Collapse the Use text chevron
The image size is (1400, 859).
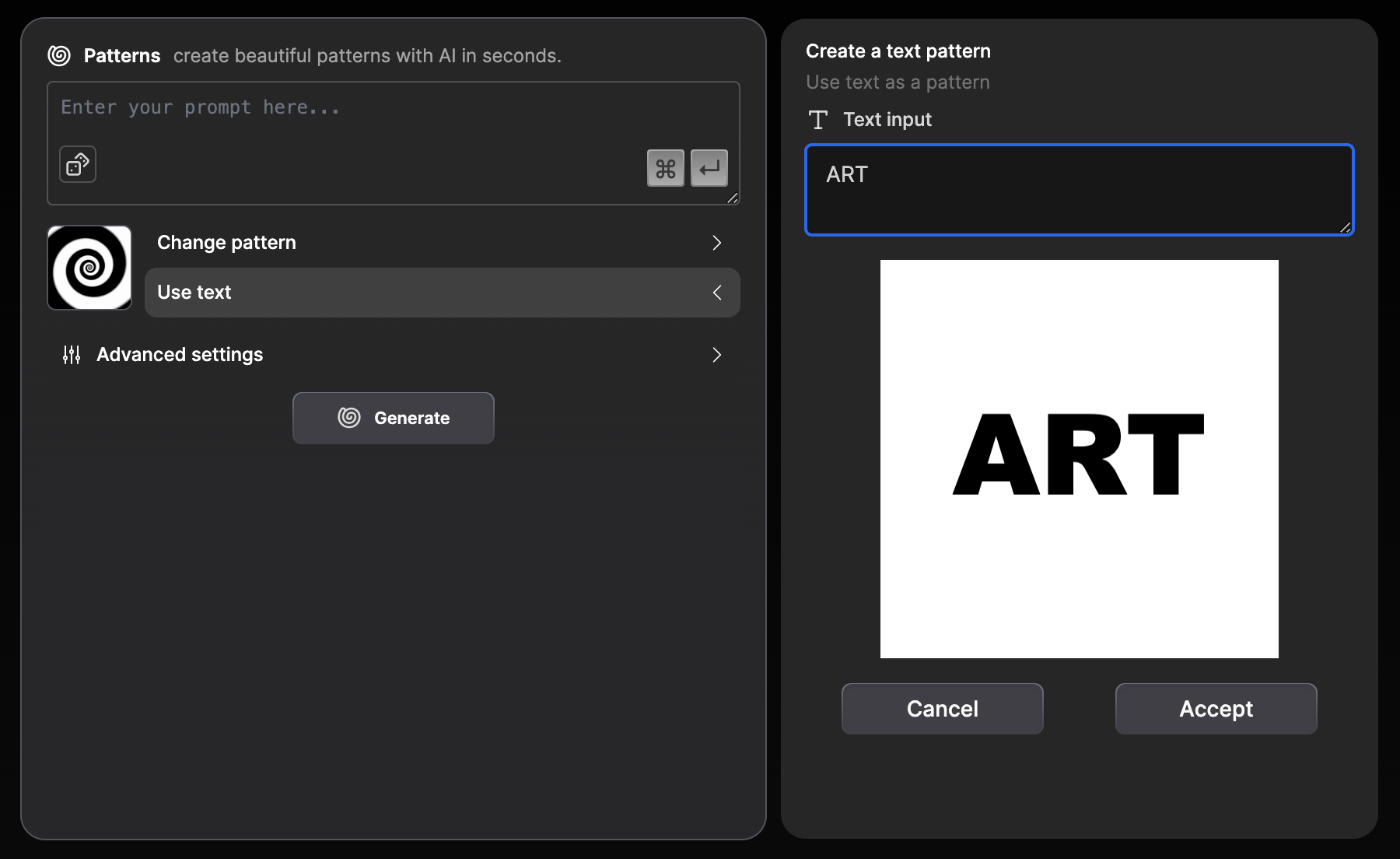pyautogui.click(x=717, y=293)
